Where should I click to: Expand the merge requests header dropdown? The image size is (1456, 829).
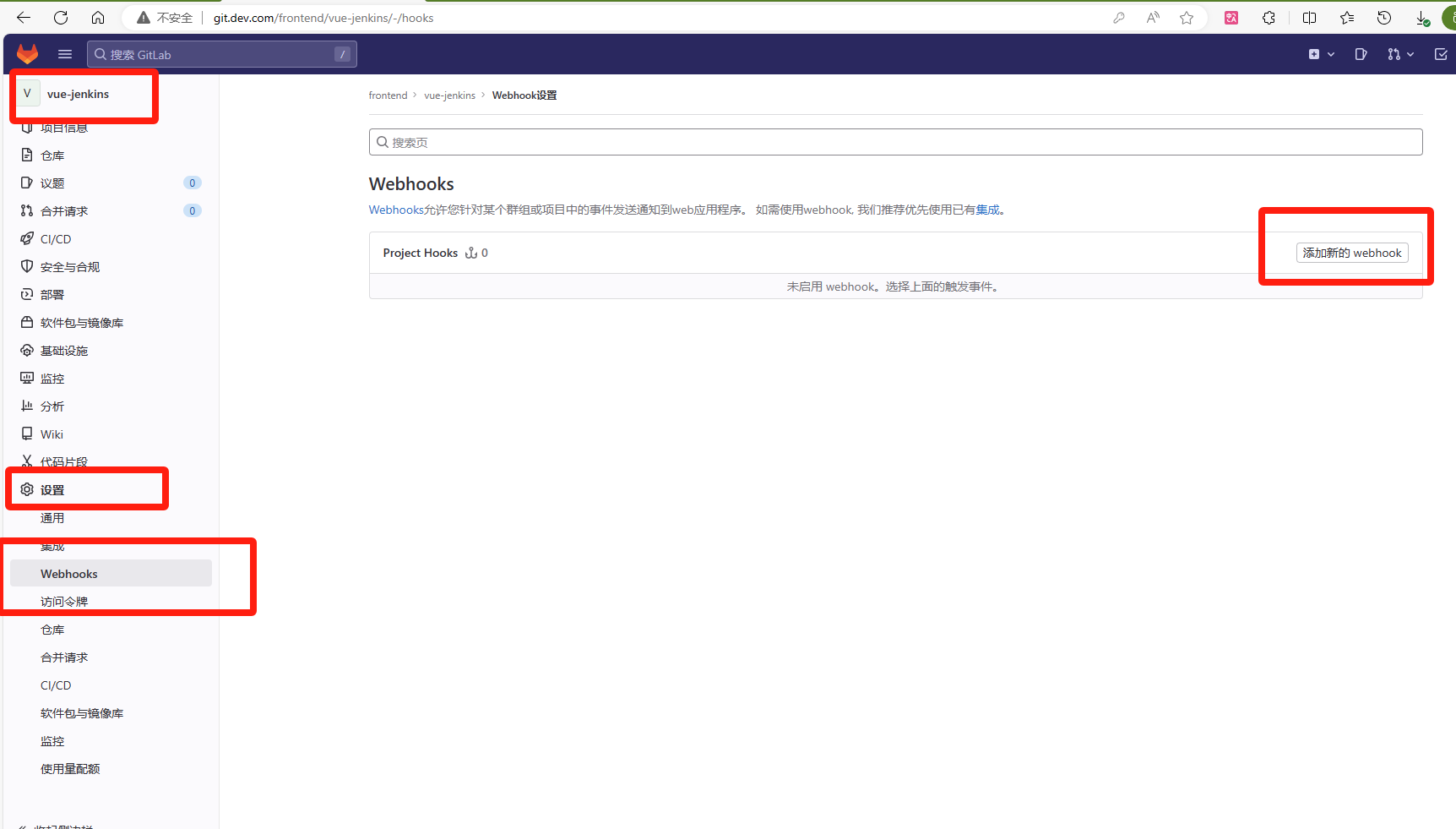[x=1400, y=54]
